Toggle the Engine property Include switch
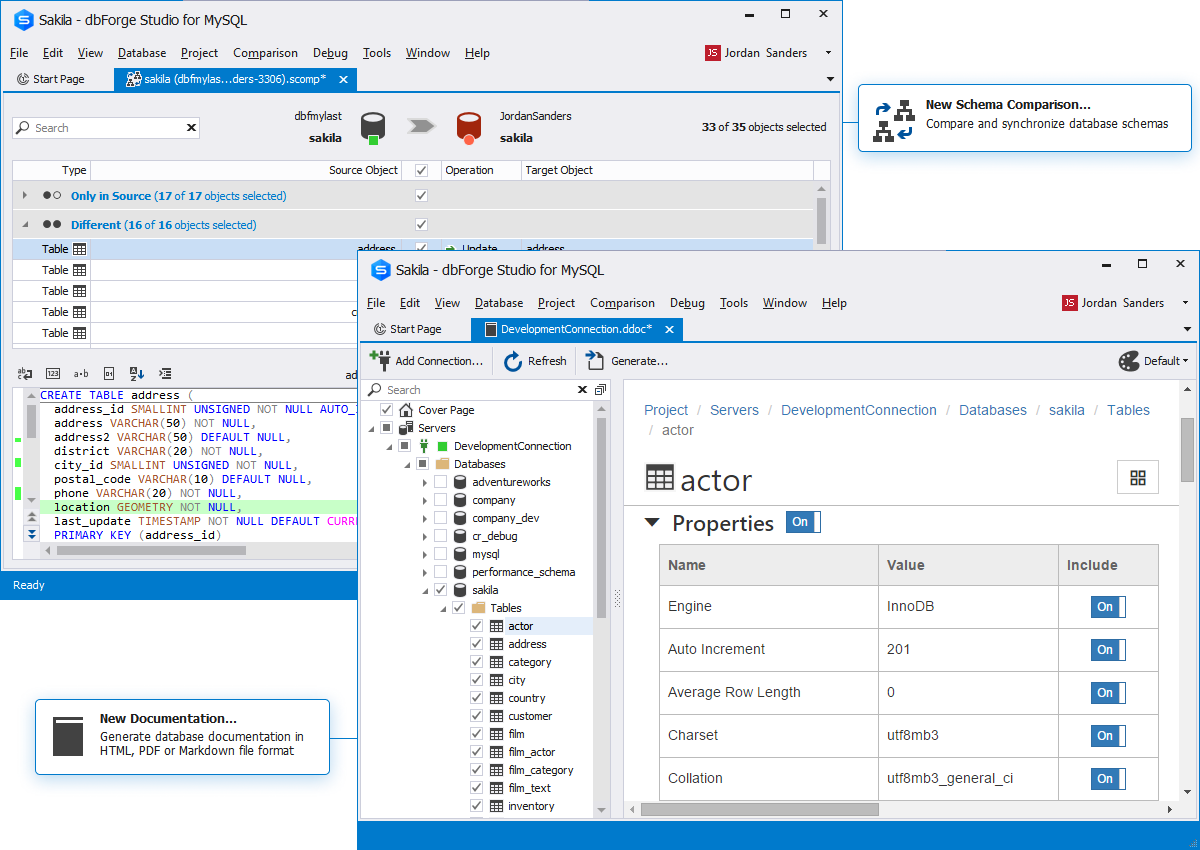The height and width of the screenshot is (850, 1200). click(1106, 606)
